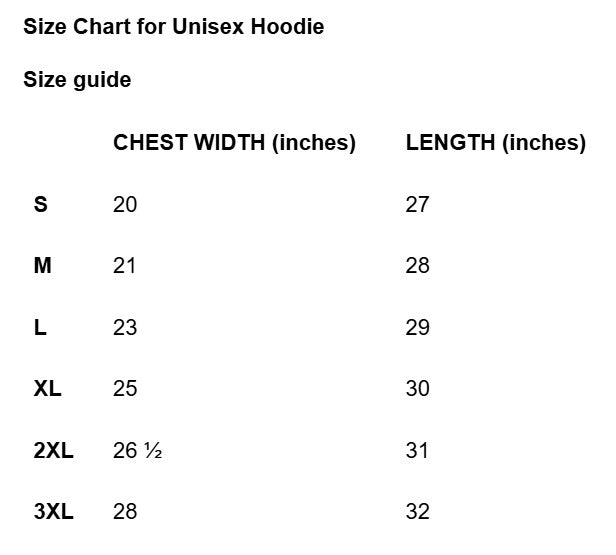
Task: Click length value 31 for size 2XL
Action: click(417, 451)
